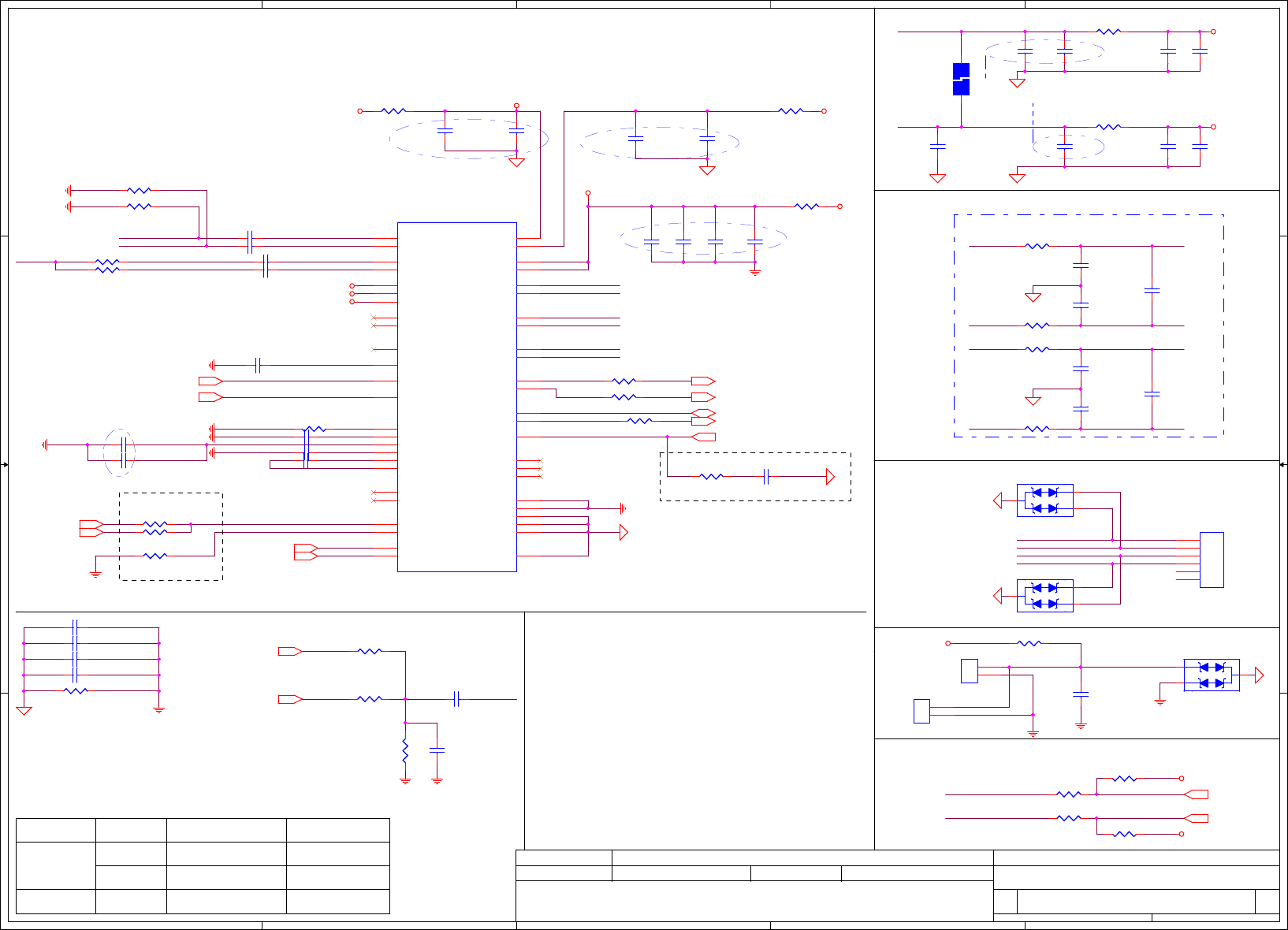This screenshot has height=930, width=1288.
Task: Click the resistor below the four stacked capacitors
Action: coord(76,691)
